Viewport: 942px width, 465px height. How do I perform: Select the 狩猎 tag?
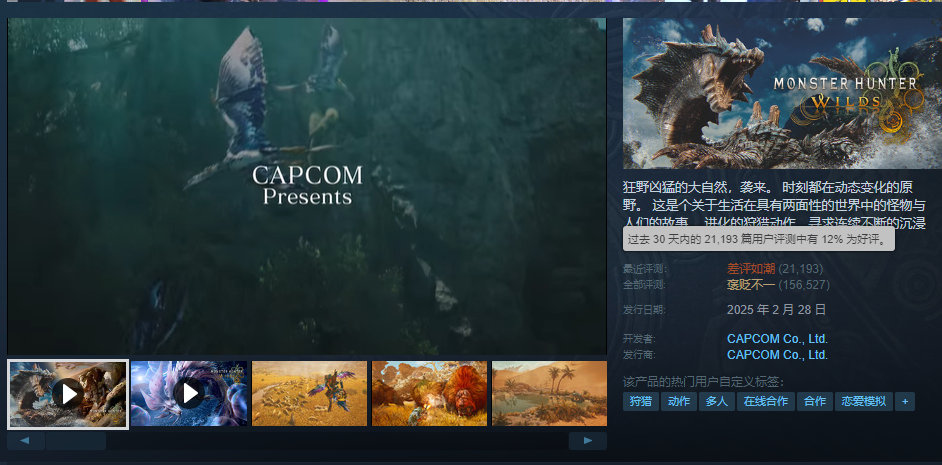(x=641, y=401)
